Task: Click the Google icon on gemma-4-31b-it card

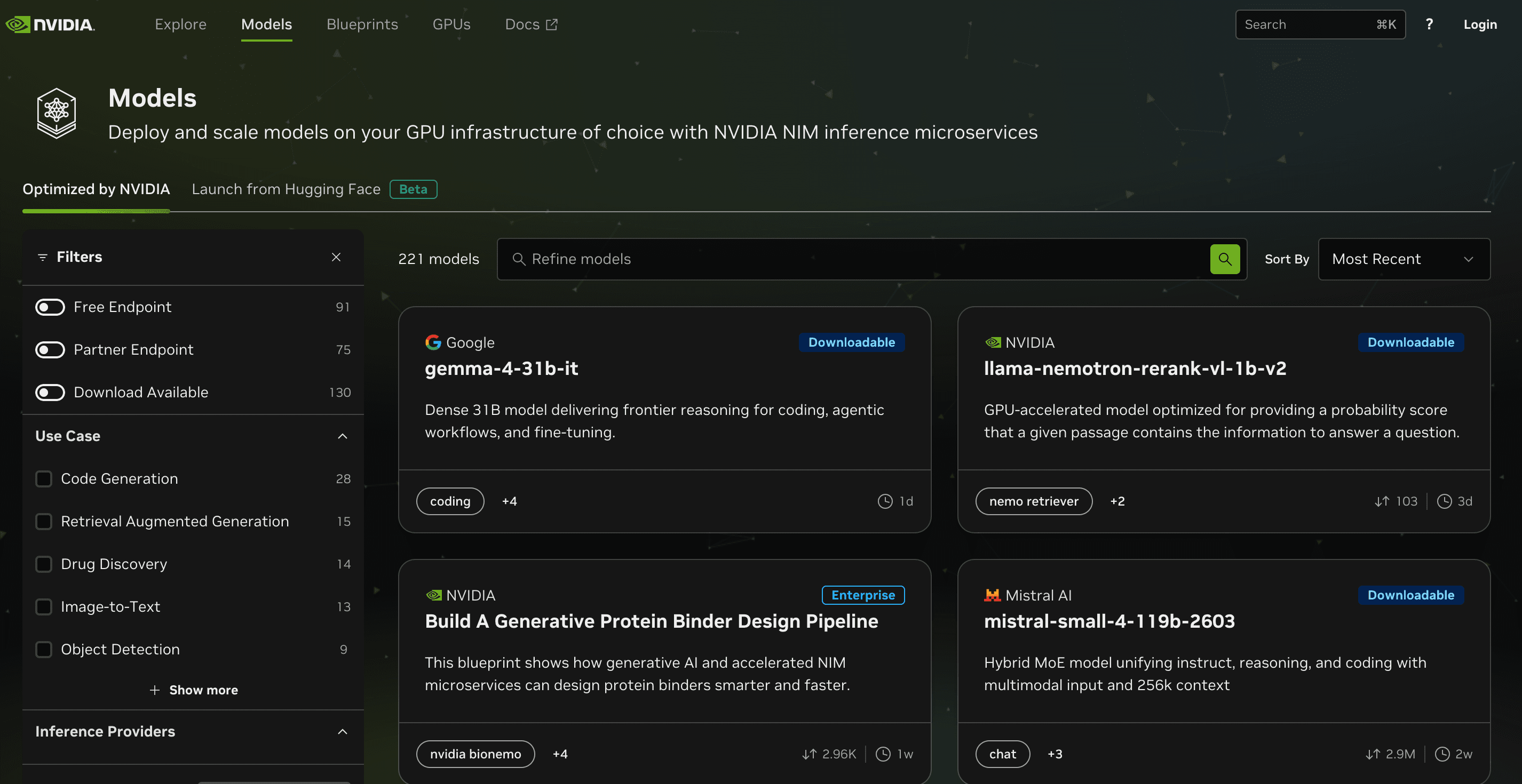Action: click(x=433, y=342)
